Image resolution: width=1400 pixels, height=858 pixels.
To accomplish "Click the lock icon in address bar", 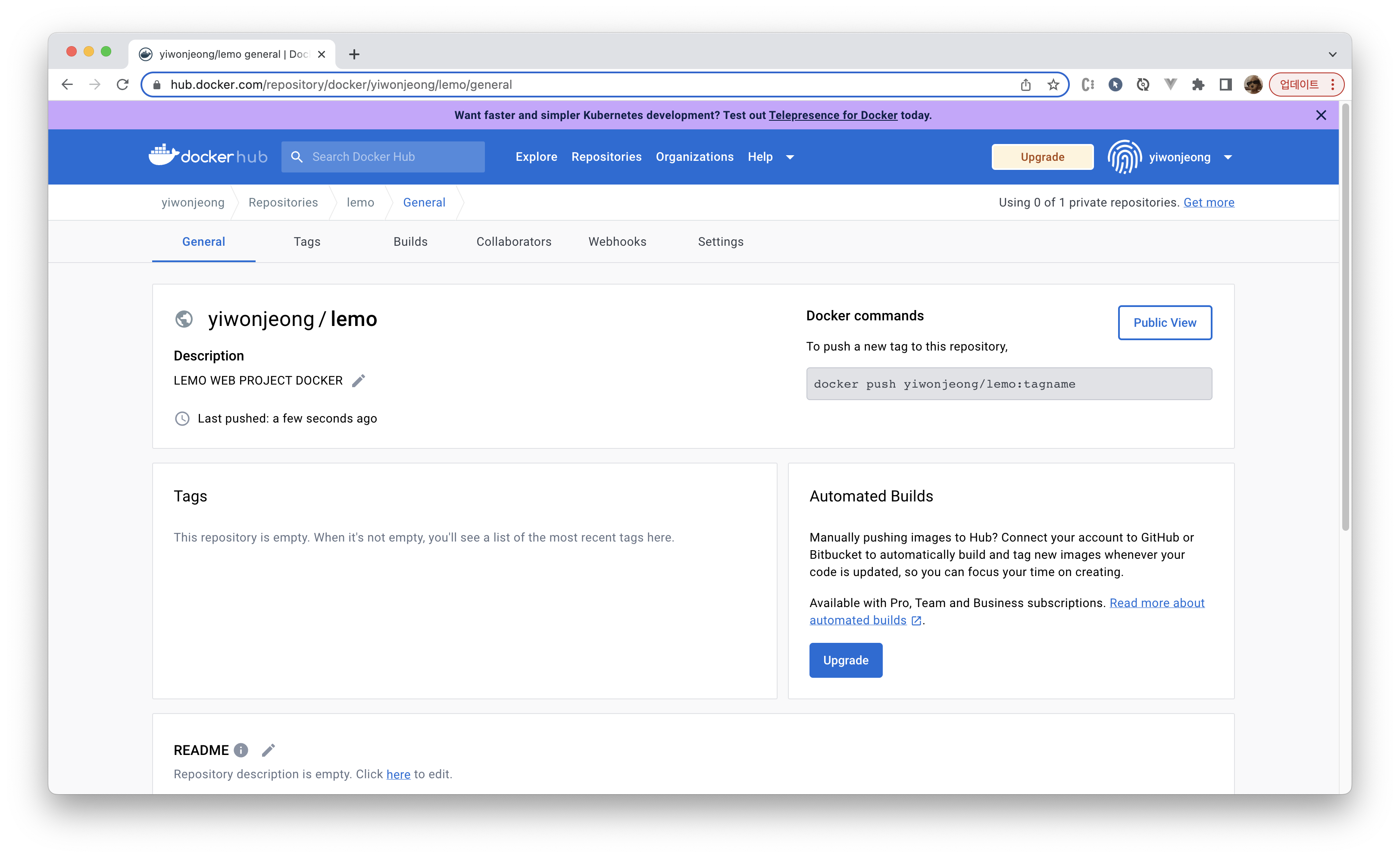I will [157, 85].
